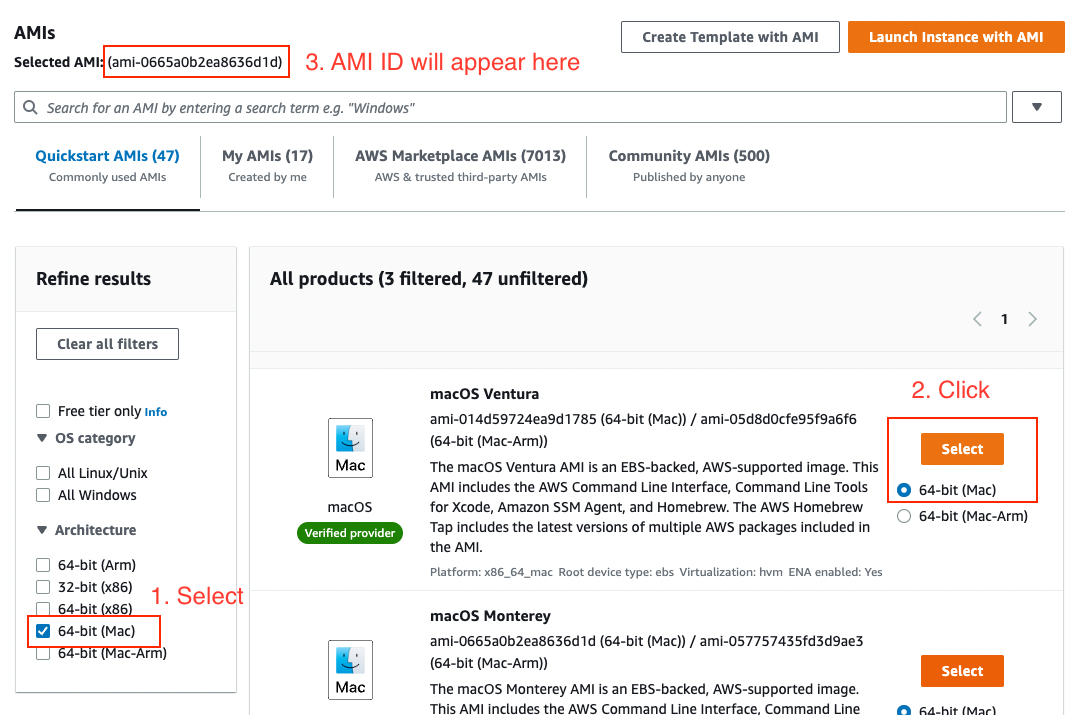Screen dimensions: 1076x715
Task: Go to the next results page
Action: coord(1032,319)
